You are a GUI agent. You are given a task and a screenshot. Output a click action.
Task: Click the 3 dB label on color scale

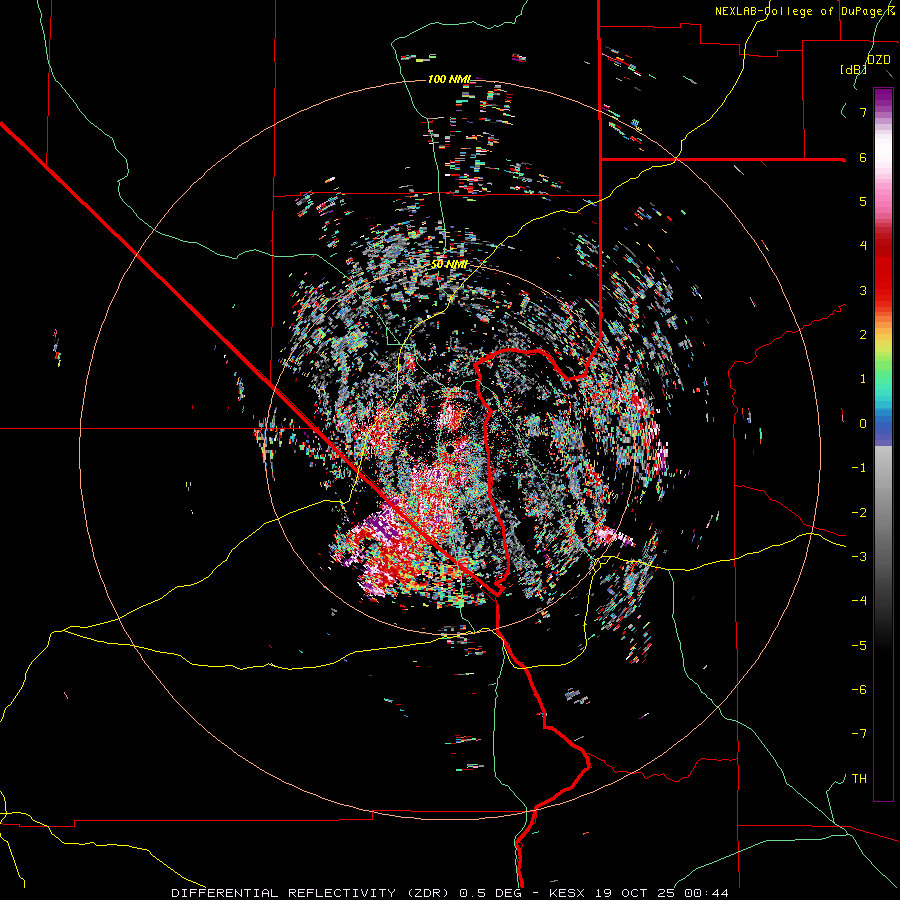point(863,290)
